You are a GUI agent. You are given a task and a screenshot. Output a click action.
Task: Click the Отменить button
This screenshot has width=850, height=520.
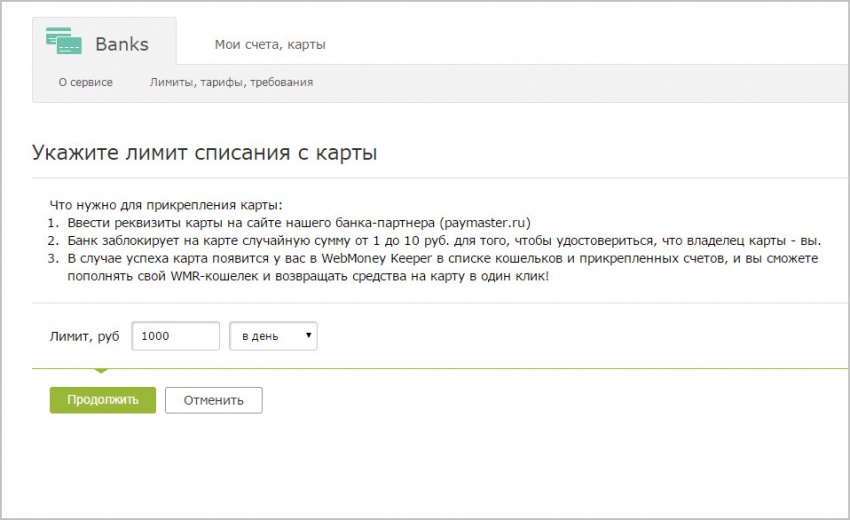[214, 400]
